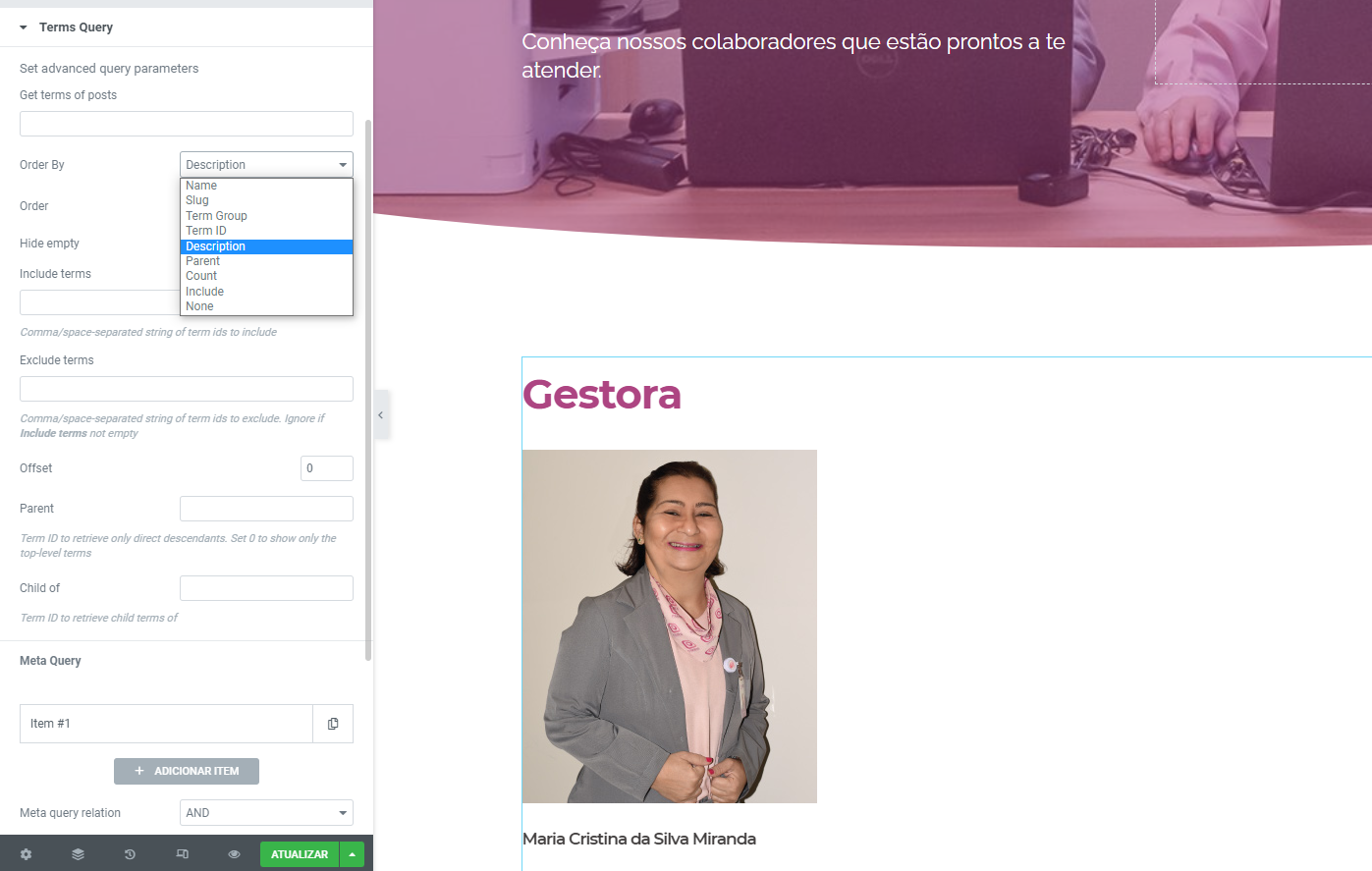Click the ATUALIZAR button
1372x871 pixels.
click(300, 854)
